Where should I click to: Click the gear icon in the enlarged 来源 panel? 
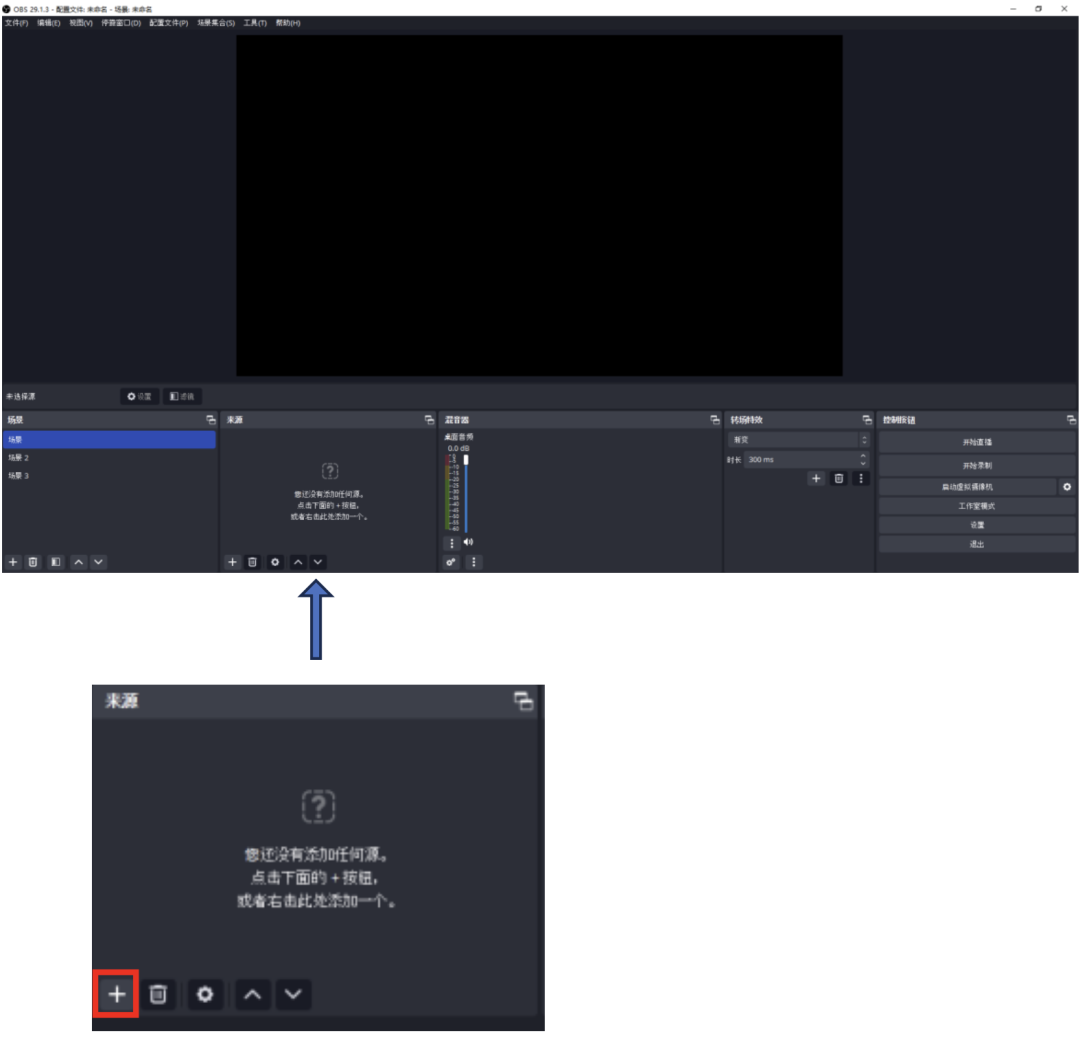[205, 995]
